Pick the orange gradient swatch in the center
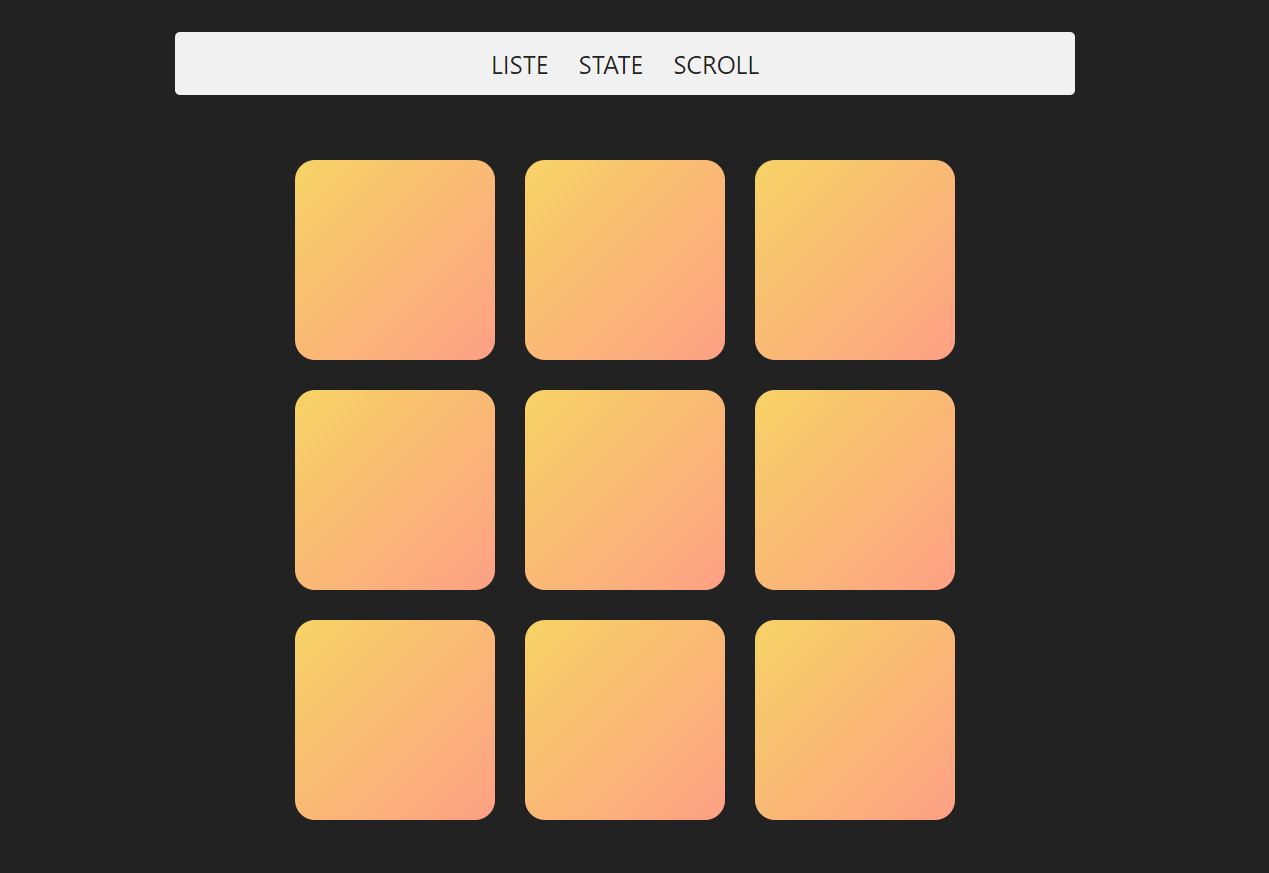1269x873 pixels. 624,489
